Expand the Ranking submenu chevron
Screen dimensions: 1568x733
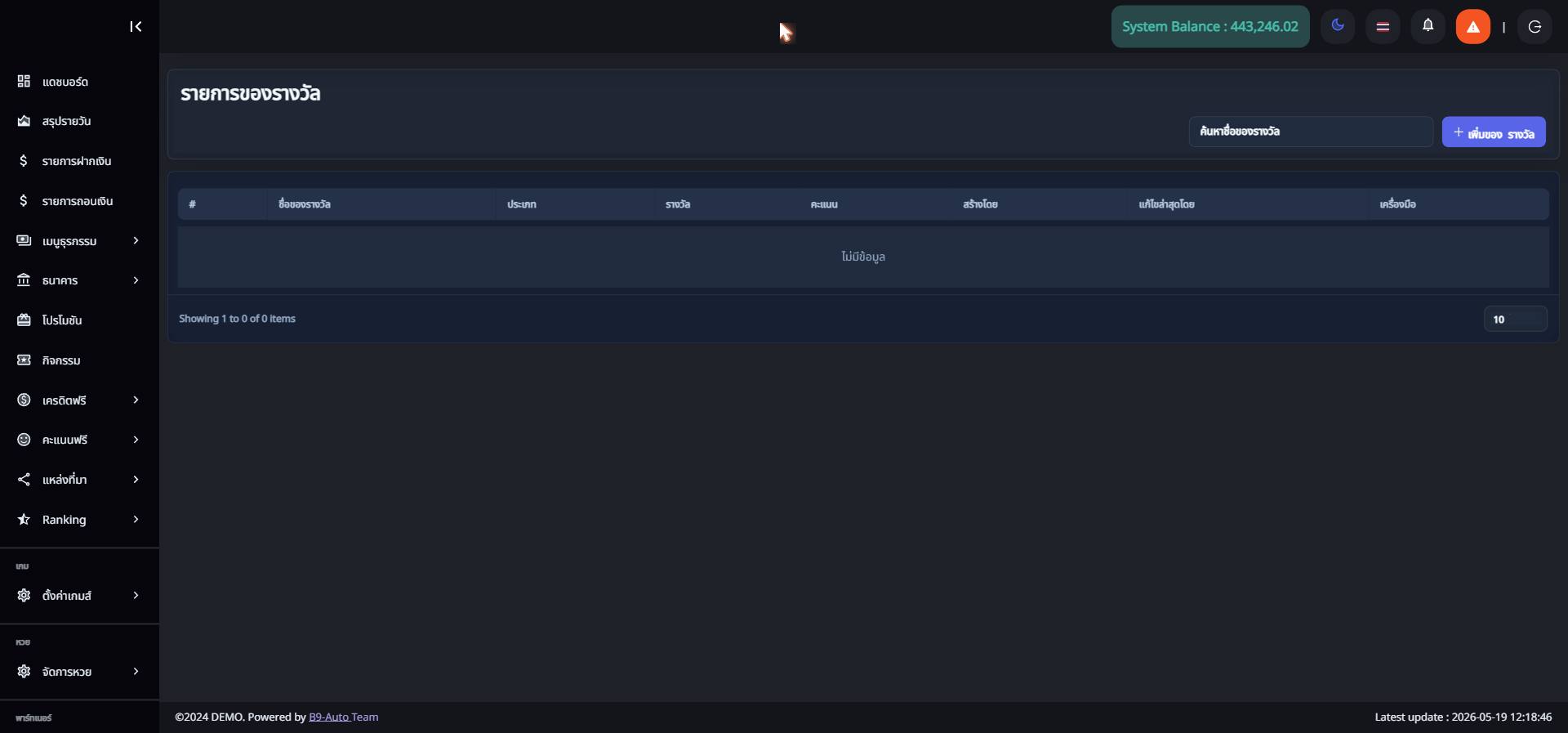click(x=136, y=519)
